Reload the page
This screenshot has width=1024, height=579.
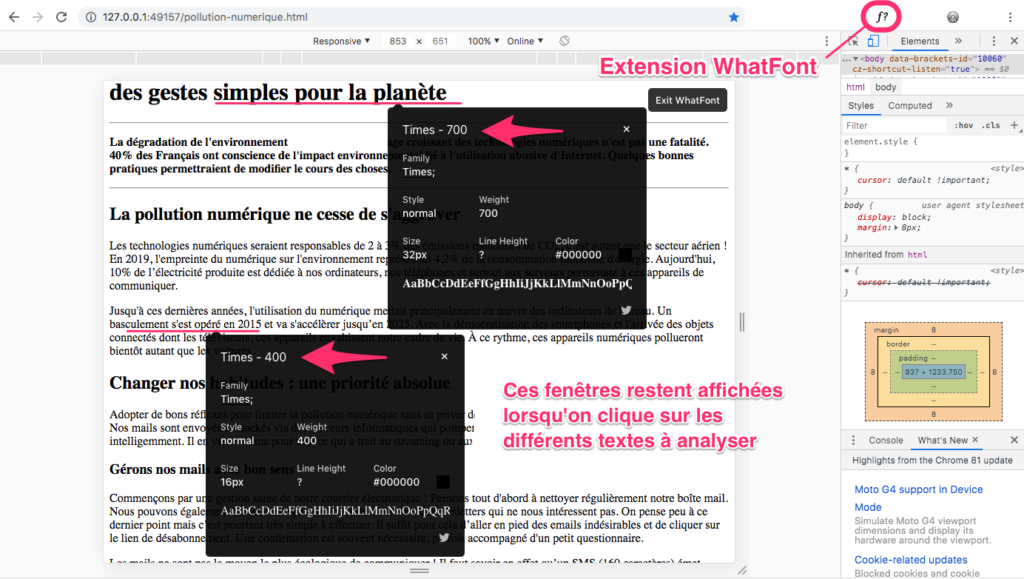click(x=61, y=17)
